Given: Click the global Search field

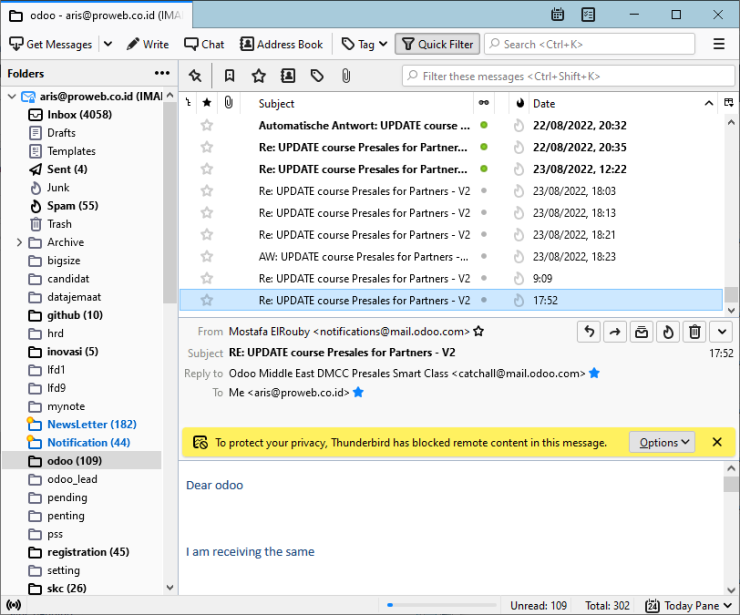Looking at the screenshot, I should tap(589, 44).
